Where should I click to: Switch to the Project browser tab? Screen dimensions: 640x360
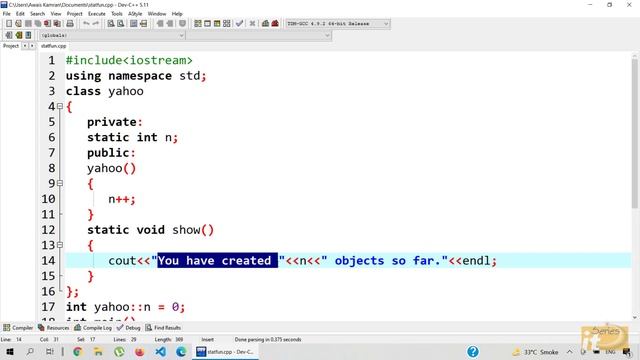tap(11, 46)
